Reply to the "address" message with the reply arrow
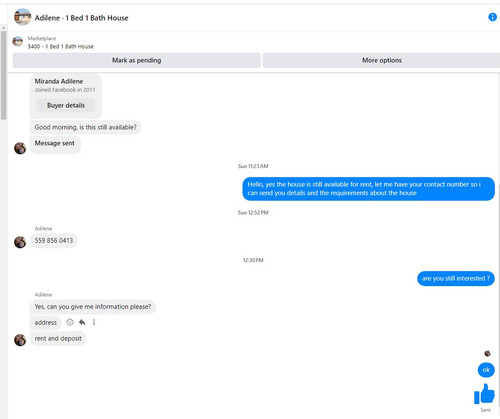 (82, 322)
